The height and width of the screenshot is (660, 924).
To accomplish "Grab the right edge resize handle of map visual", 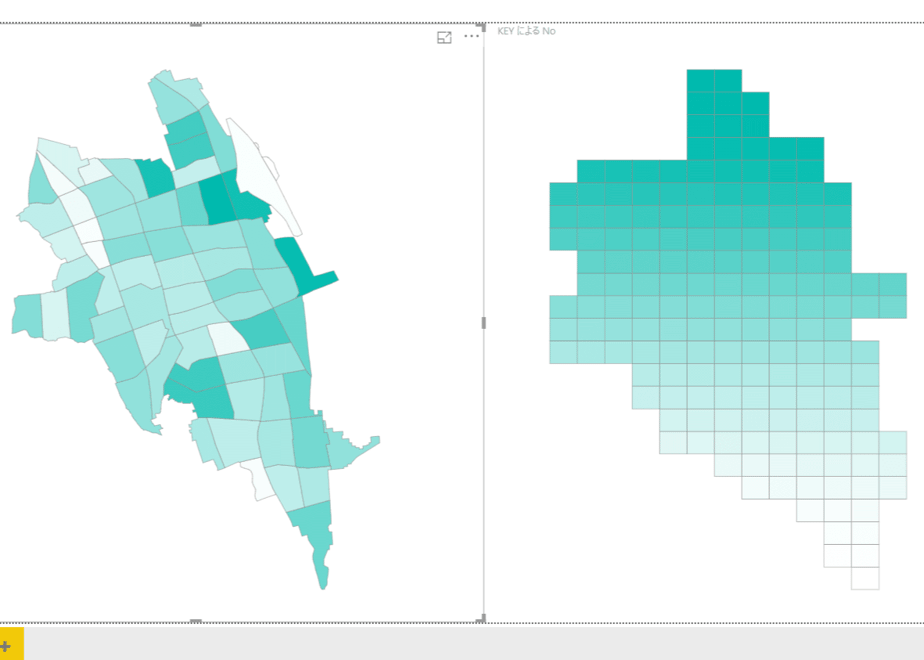I will click(484, 323).
